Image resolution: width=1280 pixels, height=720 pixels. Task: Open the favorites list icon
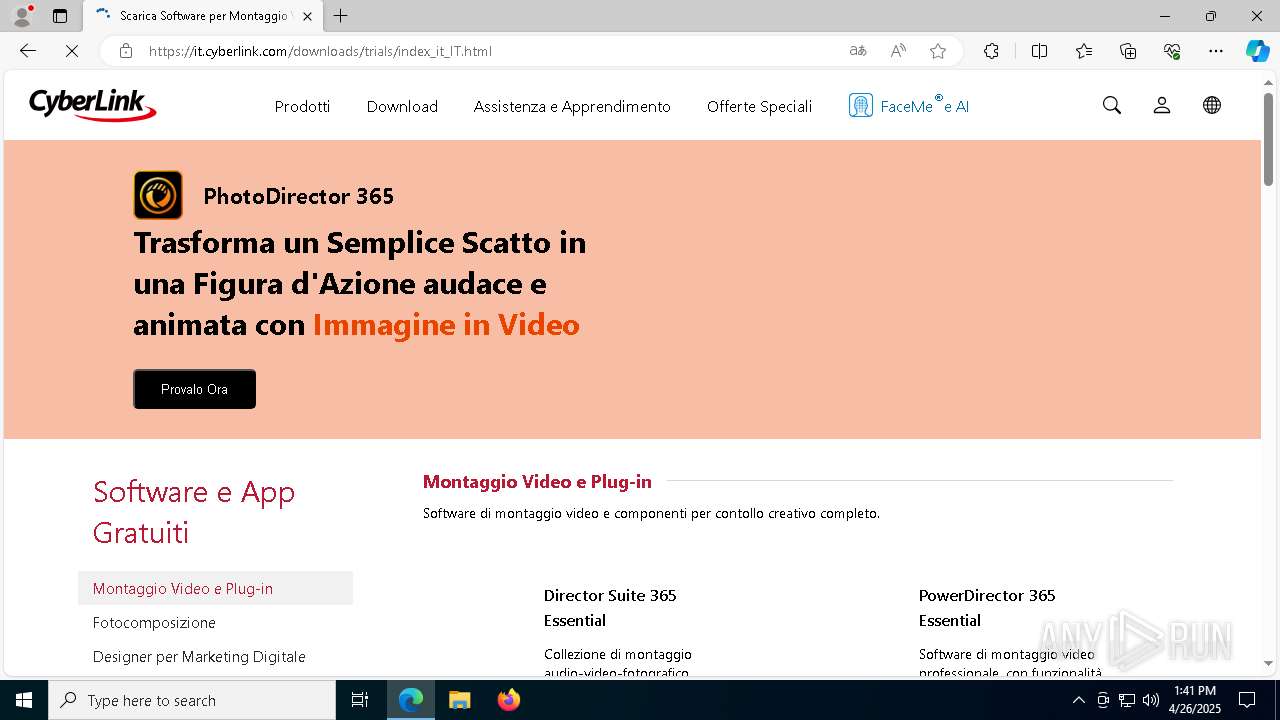1084,51
